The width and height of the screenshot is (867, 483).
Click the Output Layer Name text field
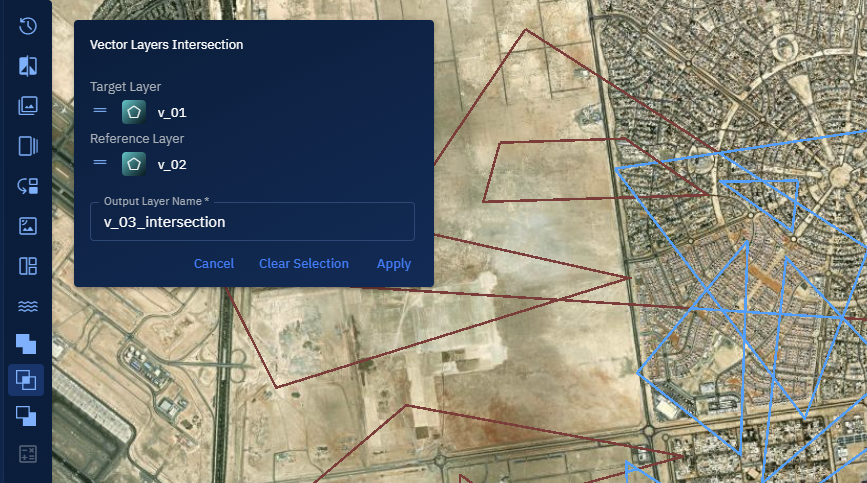(252, 222)
